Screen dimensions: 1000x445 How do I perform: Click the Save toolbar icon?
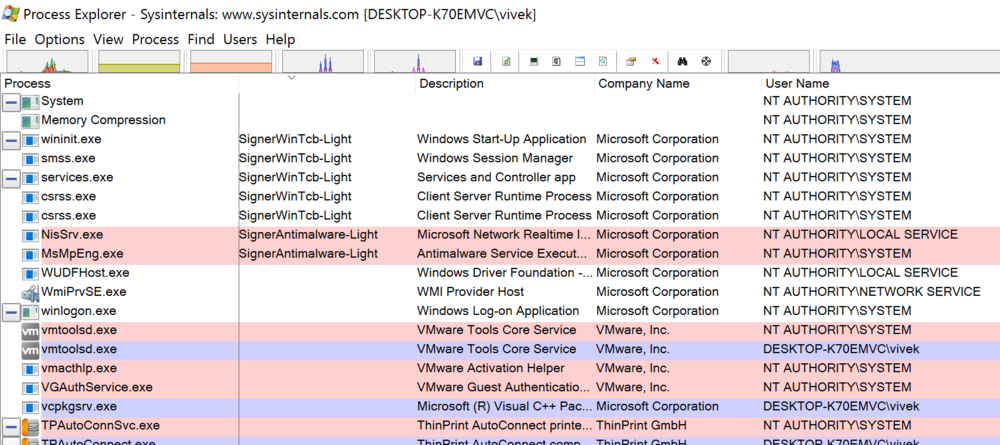[x=478, y=61]
